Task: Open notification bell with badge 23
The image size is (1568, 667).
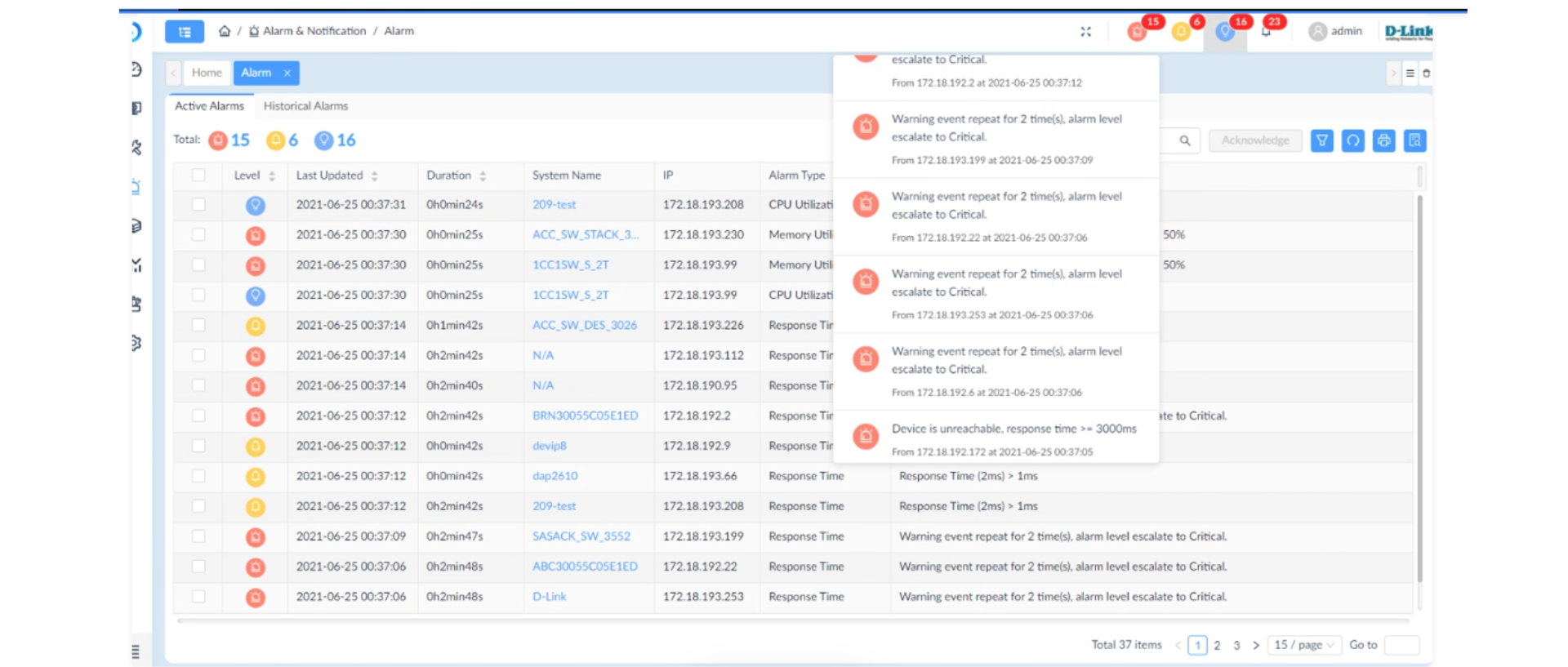Action: 1266,32
